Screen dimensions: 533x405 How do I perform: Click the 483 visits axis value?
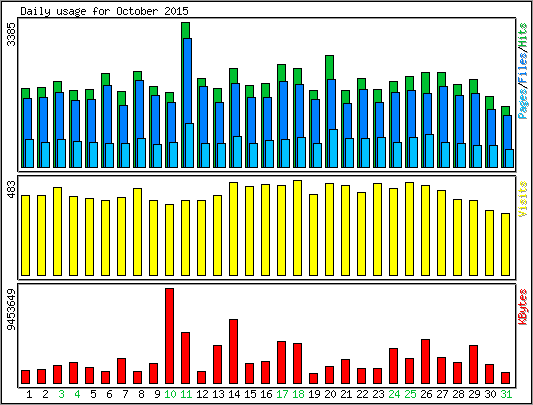12,190
